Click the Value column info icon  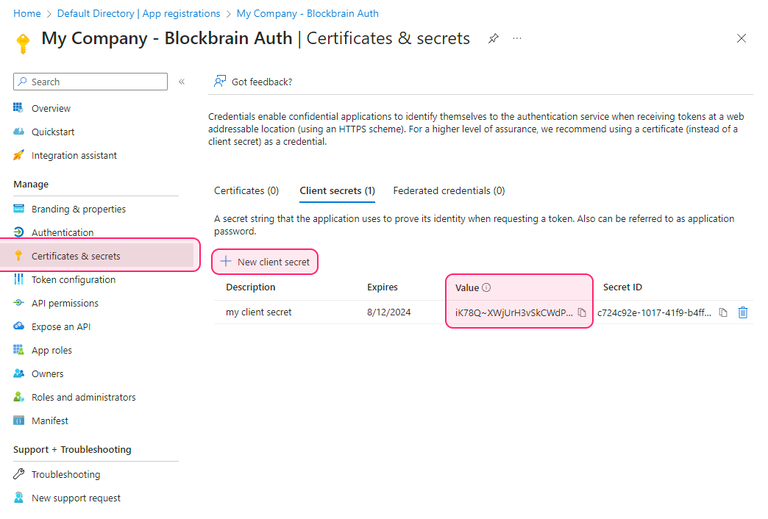click(x=487, y=288)
